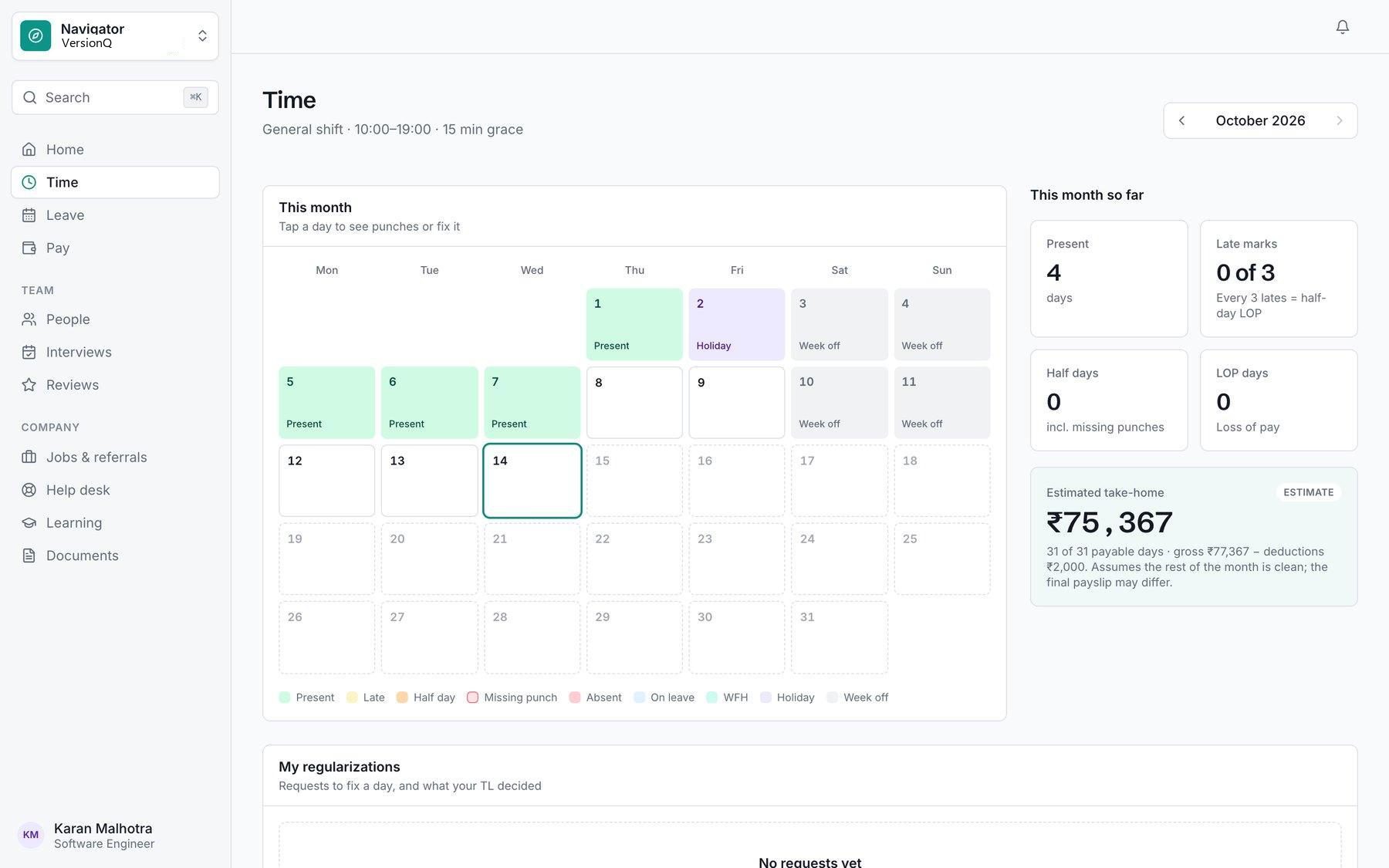
Task: Click the Interviews calendar icon
Action: pyautogui.click(x=29, y=352)
